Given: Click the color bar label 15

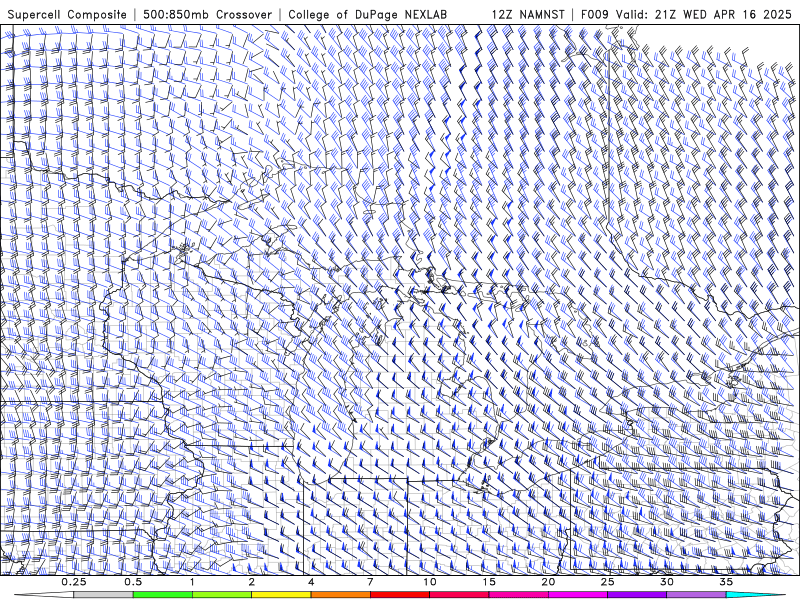Looking at the screenshot, I should click(489, 582).
